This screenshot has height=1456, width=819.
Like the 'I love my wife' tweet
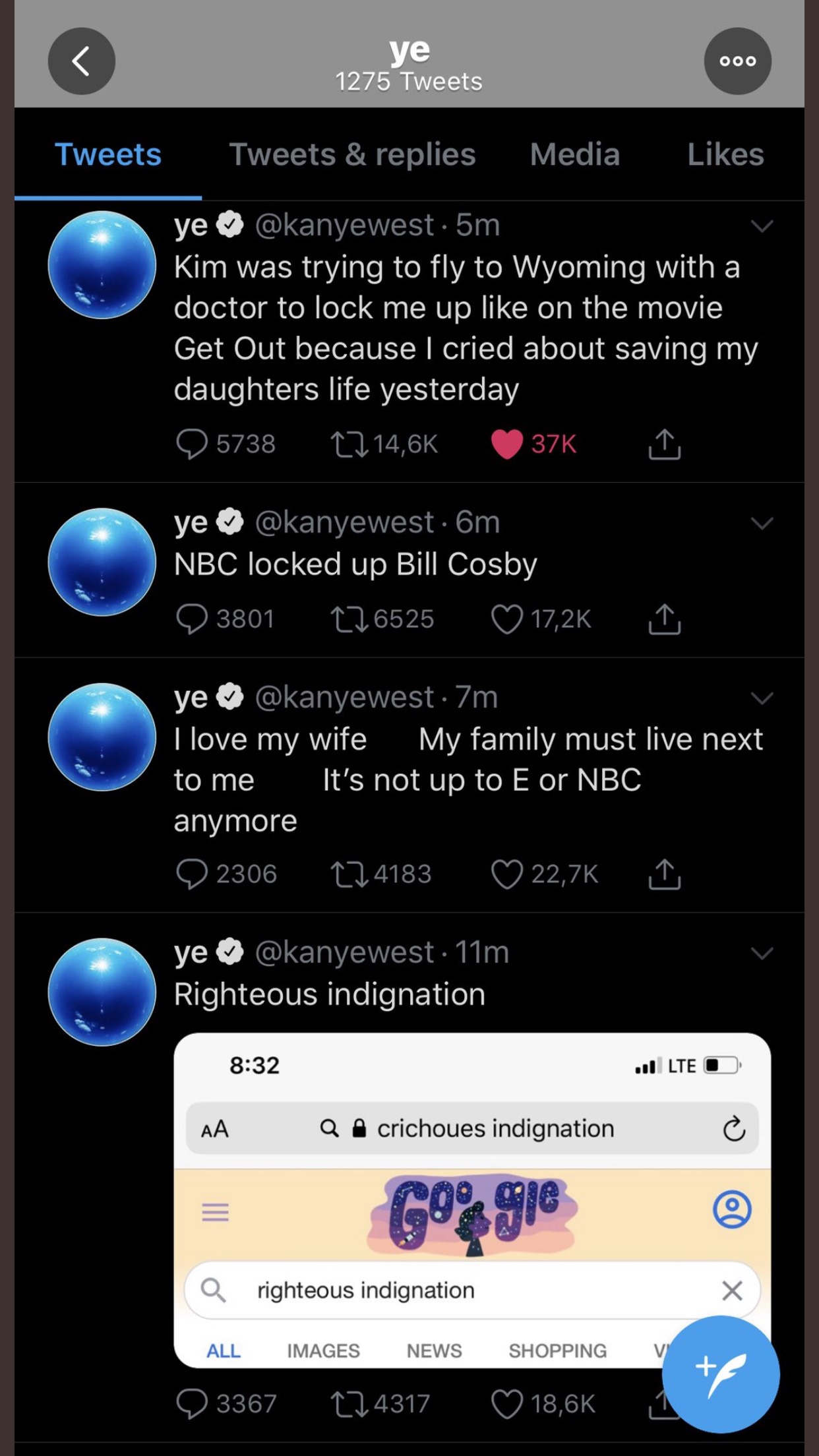506,874
